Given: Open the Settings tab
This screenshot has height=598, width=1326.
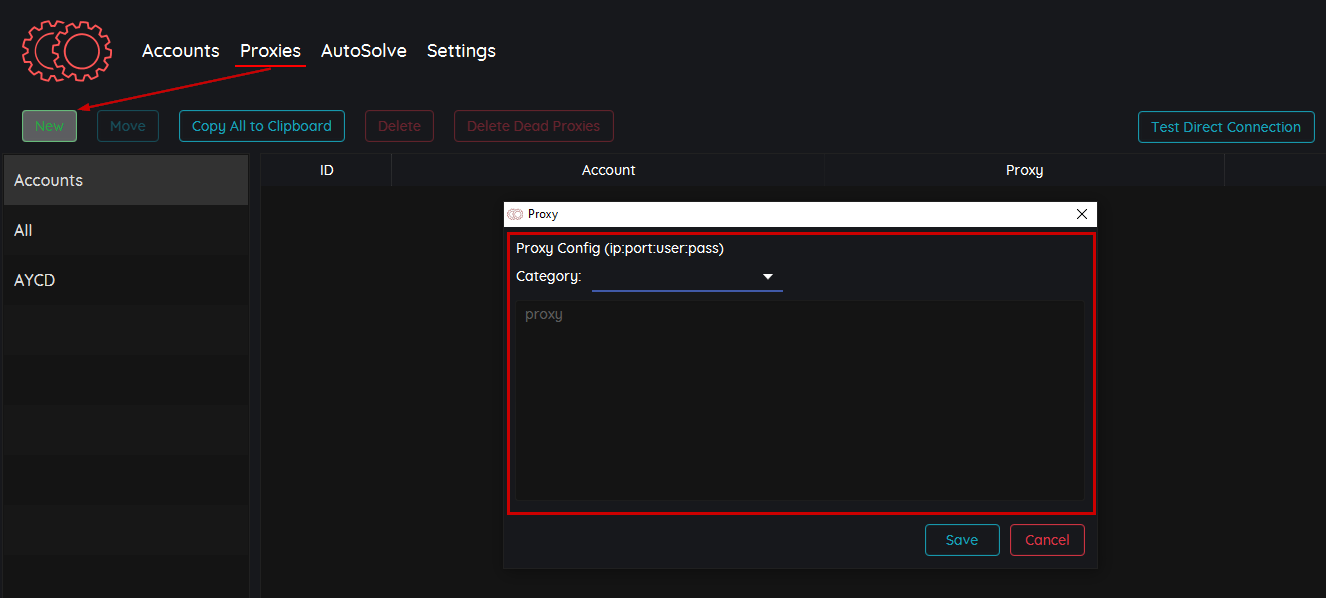Looking at the screenshot, I should click(461, 51).
